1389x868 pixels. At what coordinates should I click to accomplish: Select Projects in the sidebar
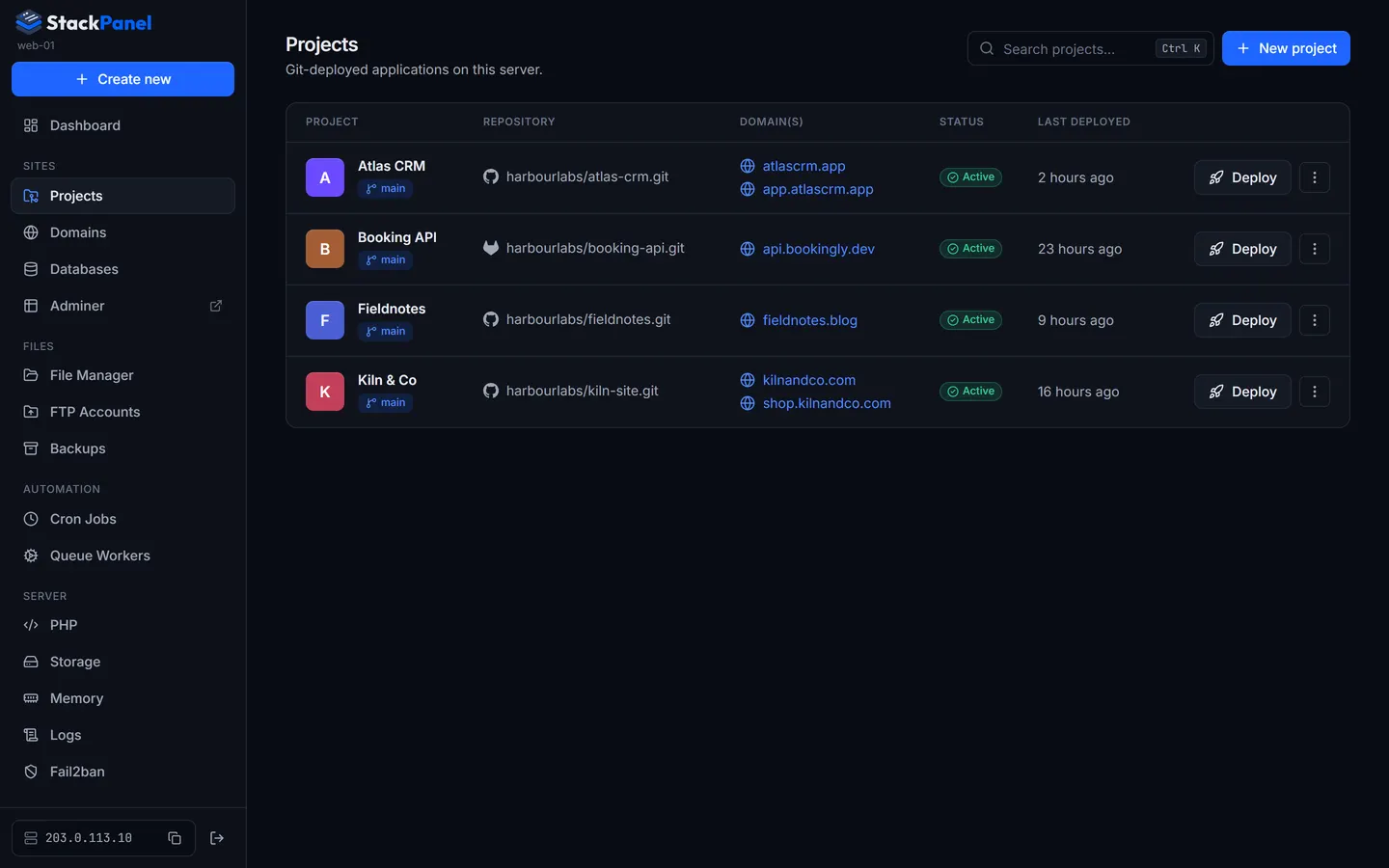pos(123,196)
